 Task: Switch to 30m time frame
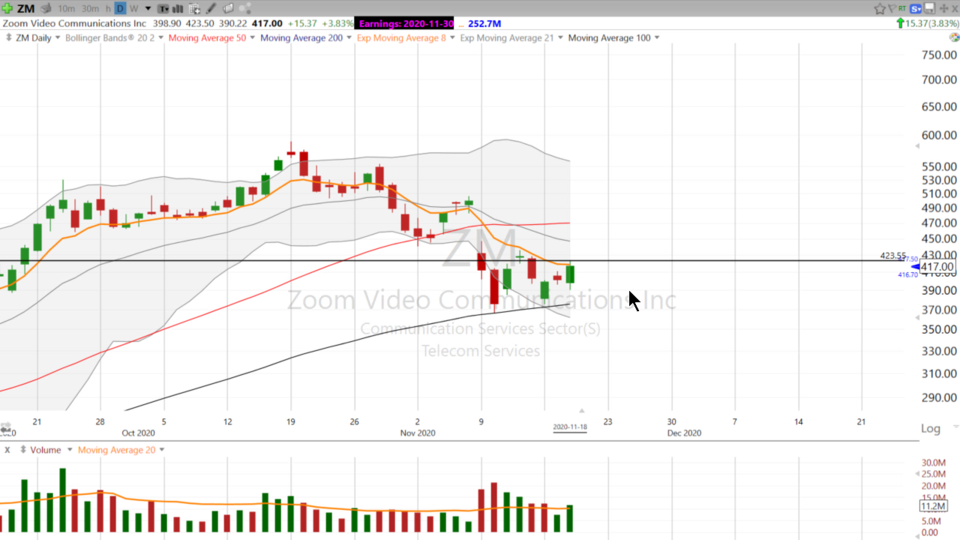point(90,9)
